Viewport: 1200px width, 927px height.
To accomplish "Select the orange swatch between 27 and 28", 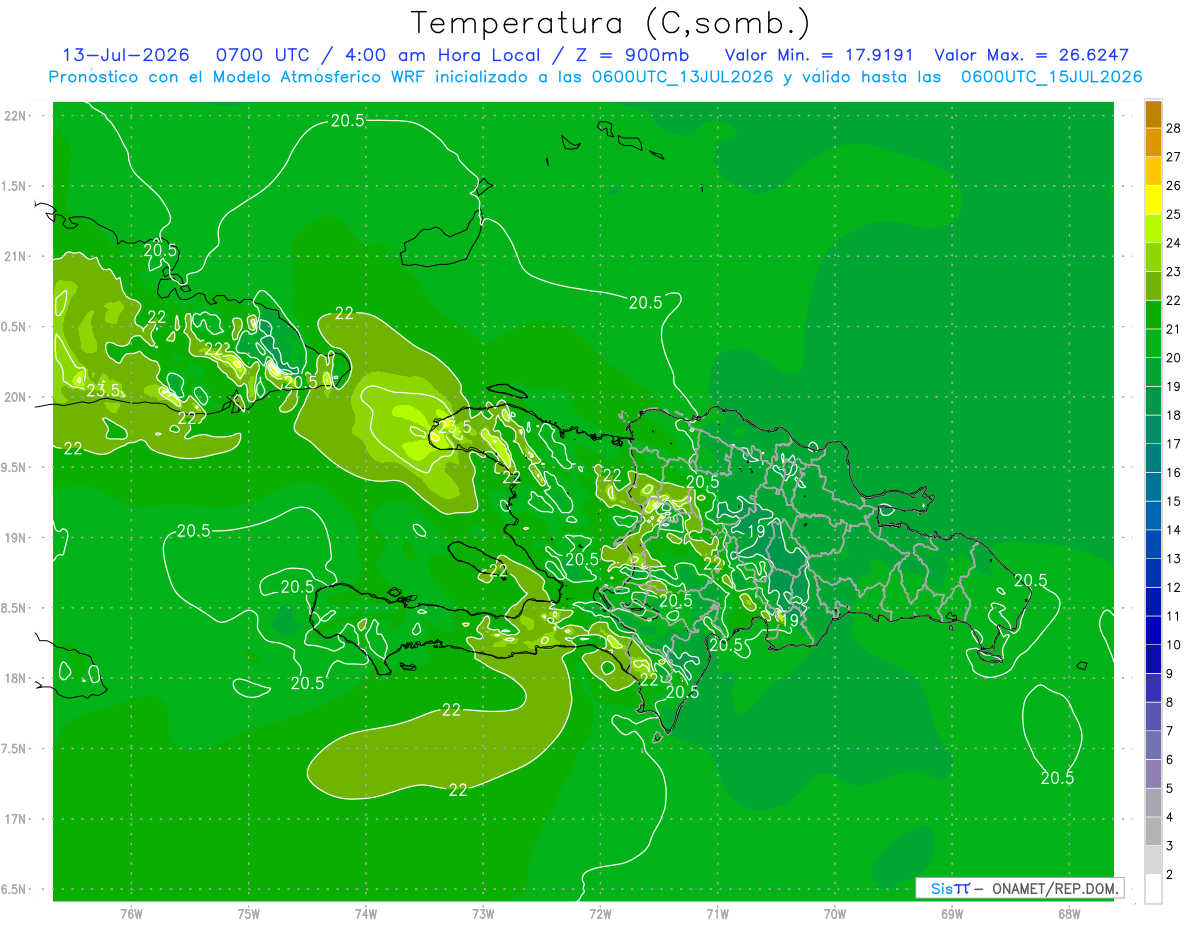I will [1153, 142].
